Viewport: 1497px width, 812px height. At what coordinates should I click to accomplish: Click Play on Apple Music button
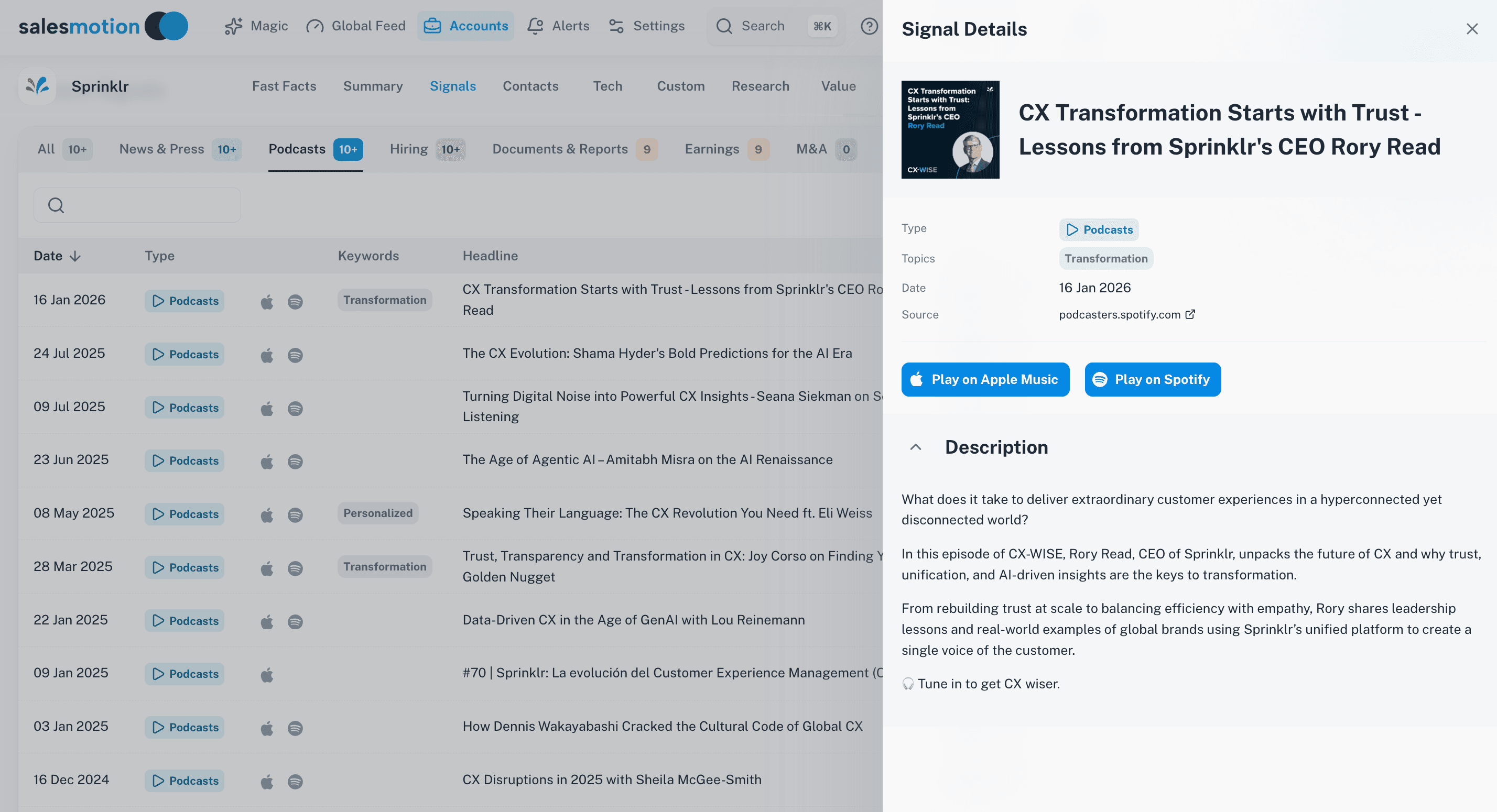click(x=985, y=379)
